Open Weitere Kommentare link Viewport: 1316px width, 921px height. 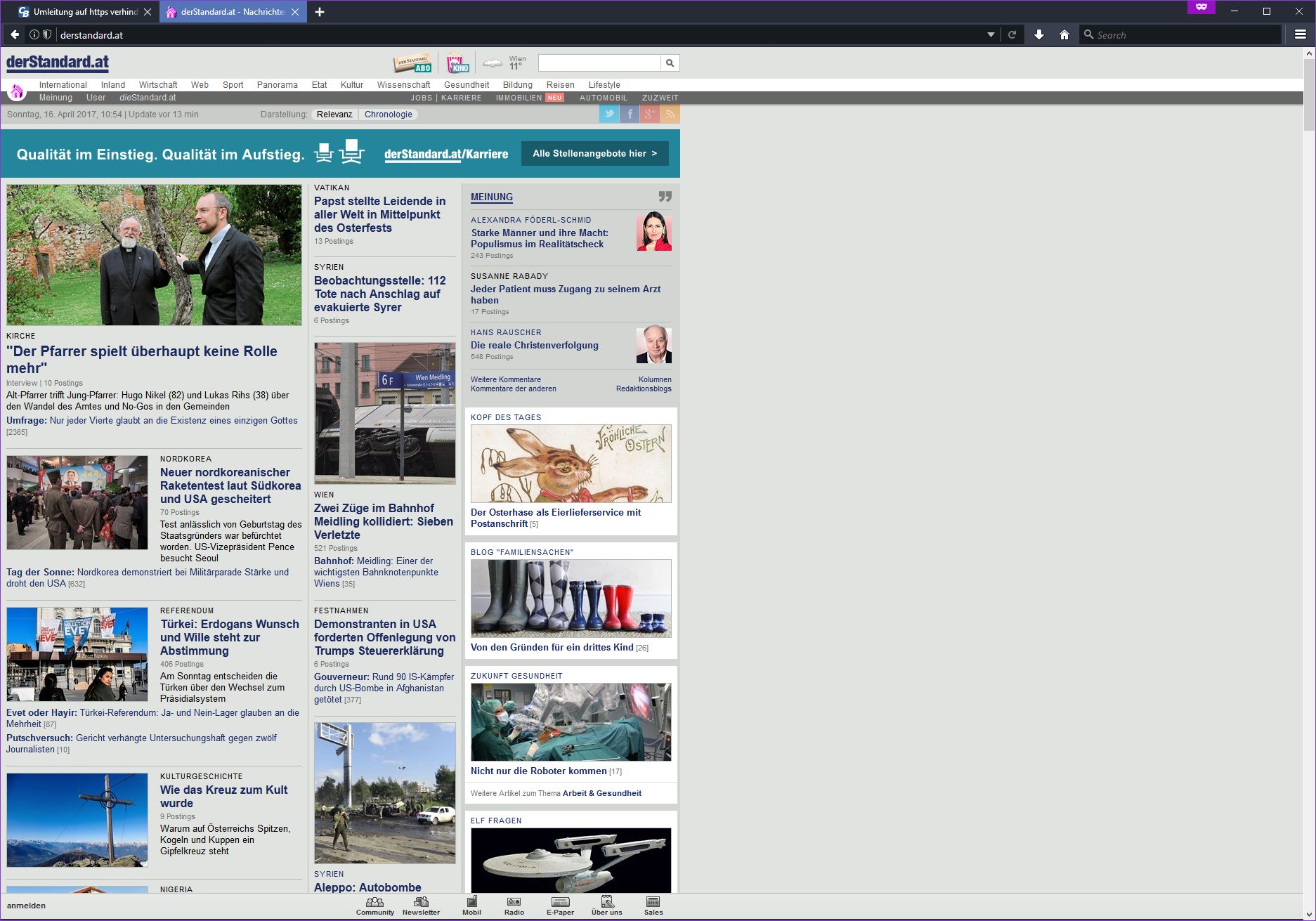(x=506, y=379)
